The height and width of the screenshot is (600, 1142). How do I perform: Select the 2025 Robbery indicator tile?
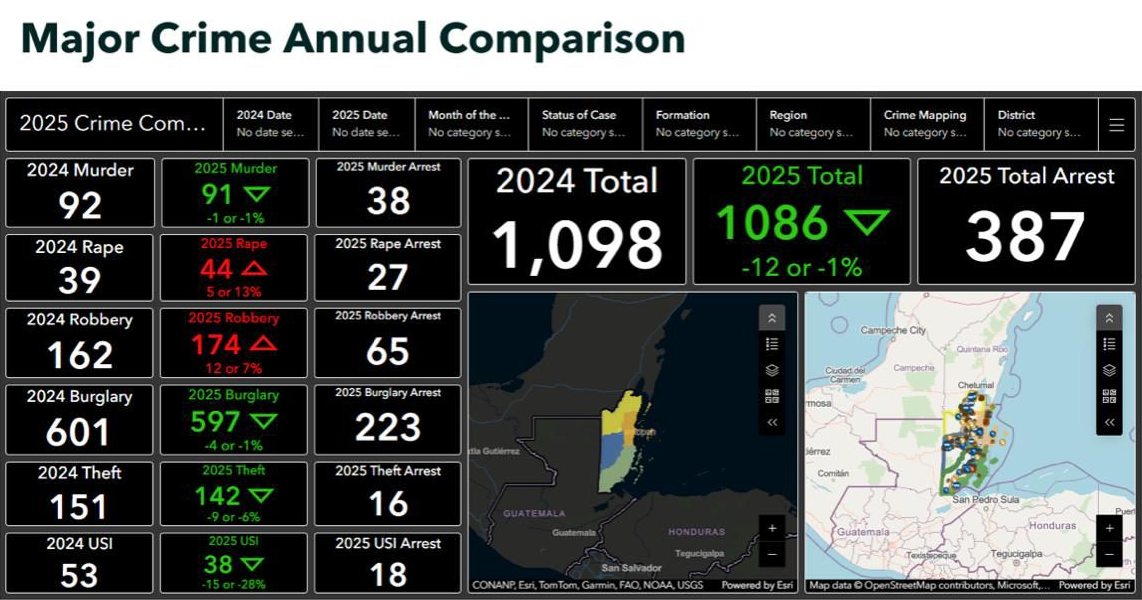pyautogui.click(x=233, y=343)
